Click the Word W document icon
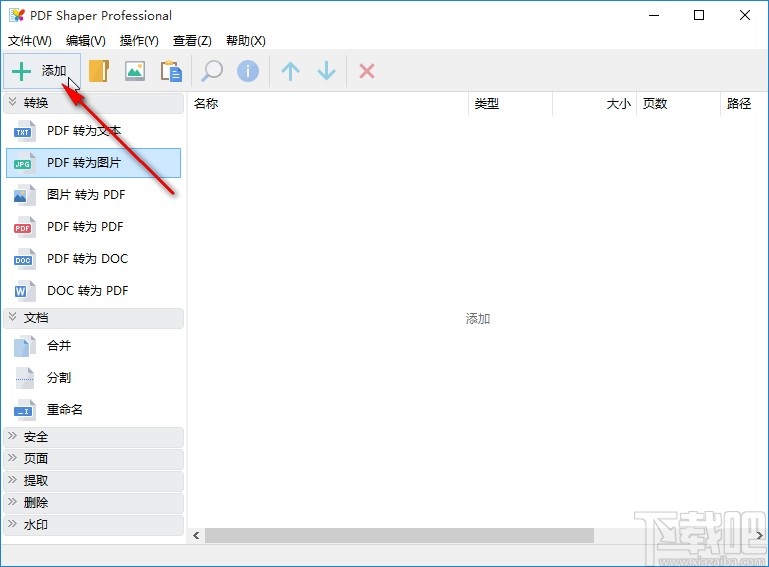 (x=24, y=291)
